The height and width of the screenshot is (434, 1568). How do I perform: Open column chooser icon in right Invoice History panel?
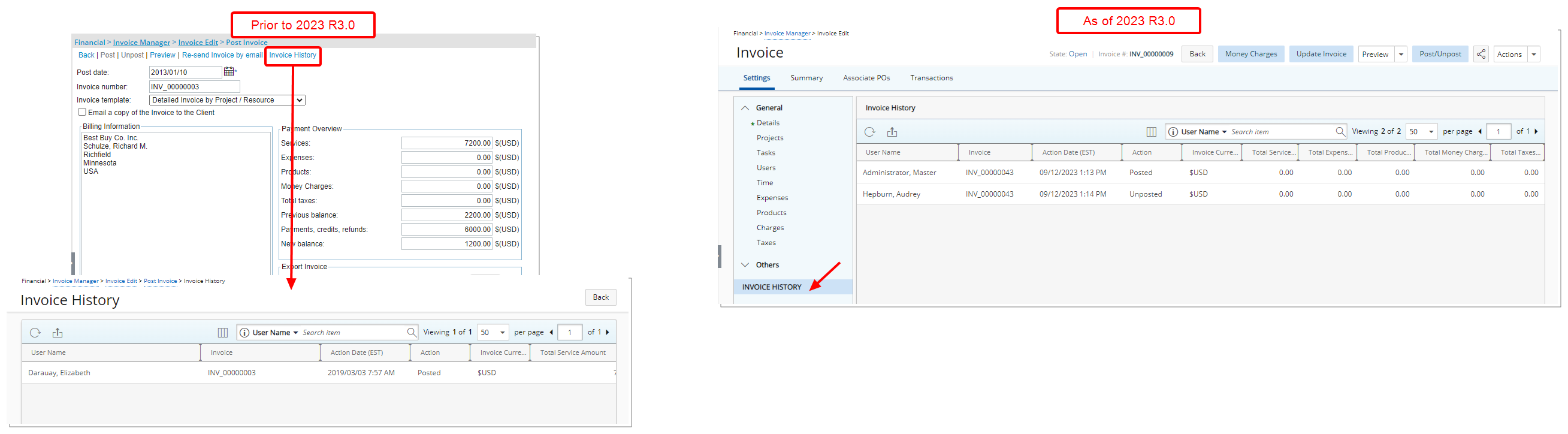pyautogui.click(x=1152, y=131)
